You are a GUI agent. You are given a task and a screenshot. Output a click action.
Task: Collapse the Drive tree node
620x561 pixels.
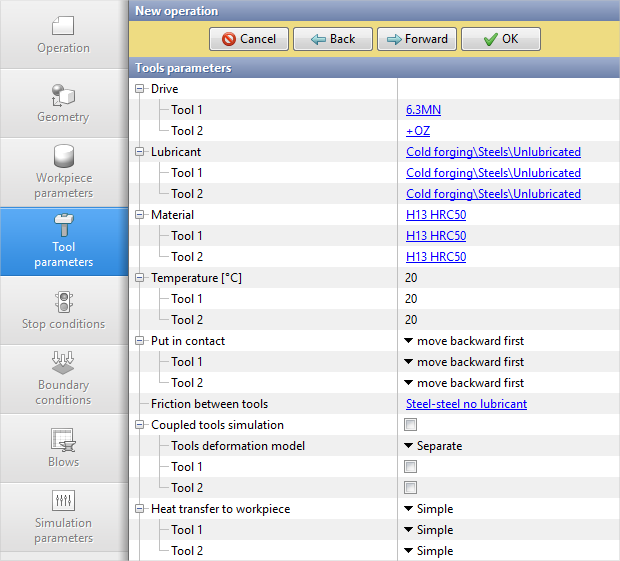pos(139,89)
